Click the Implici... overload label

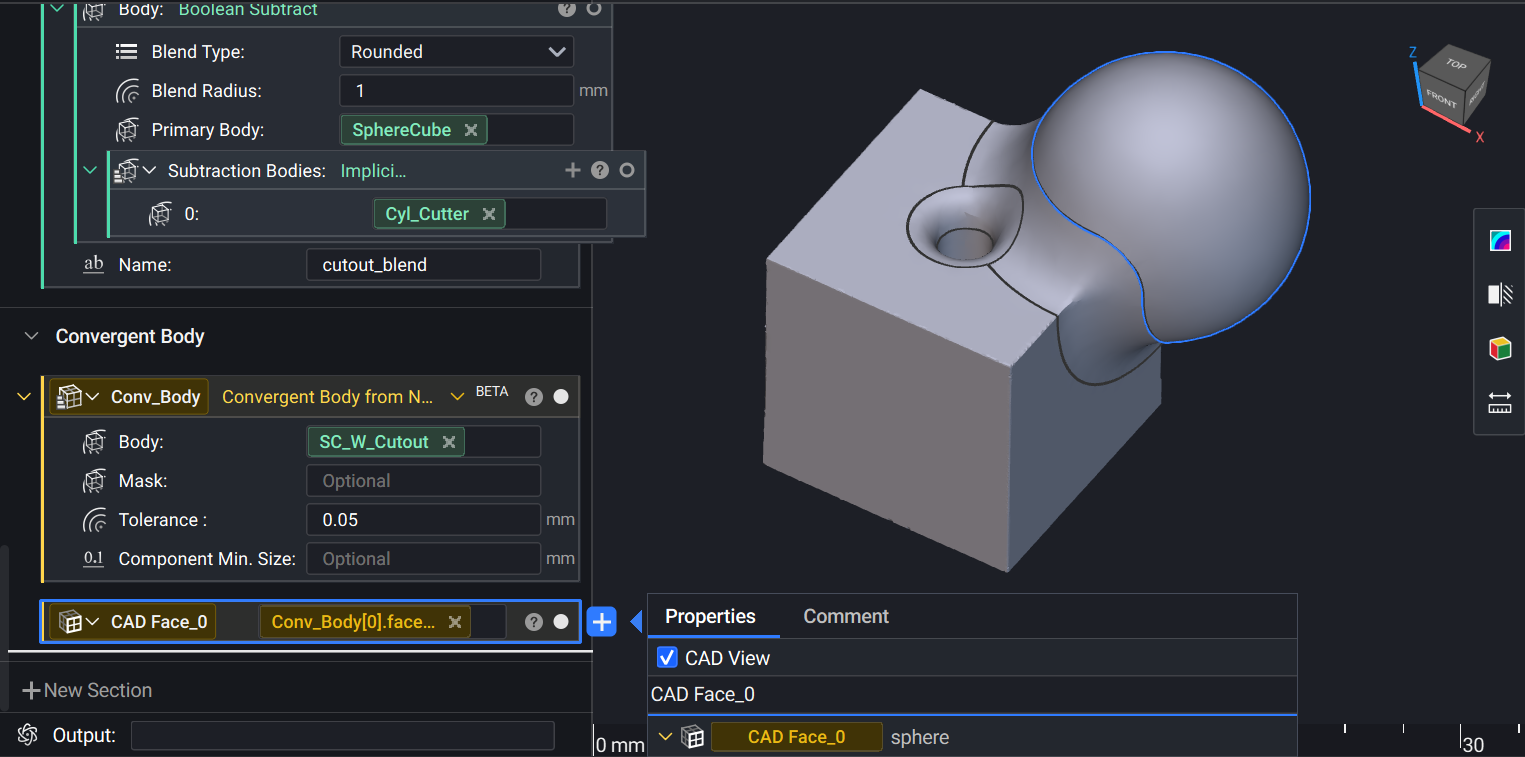coord(373,170)
